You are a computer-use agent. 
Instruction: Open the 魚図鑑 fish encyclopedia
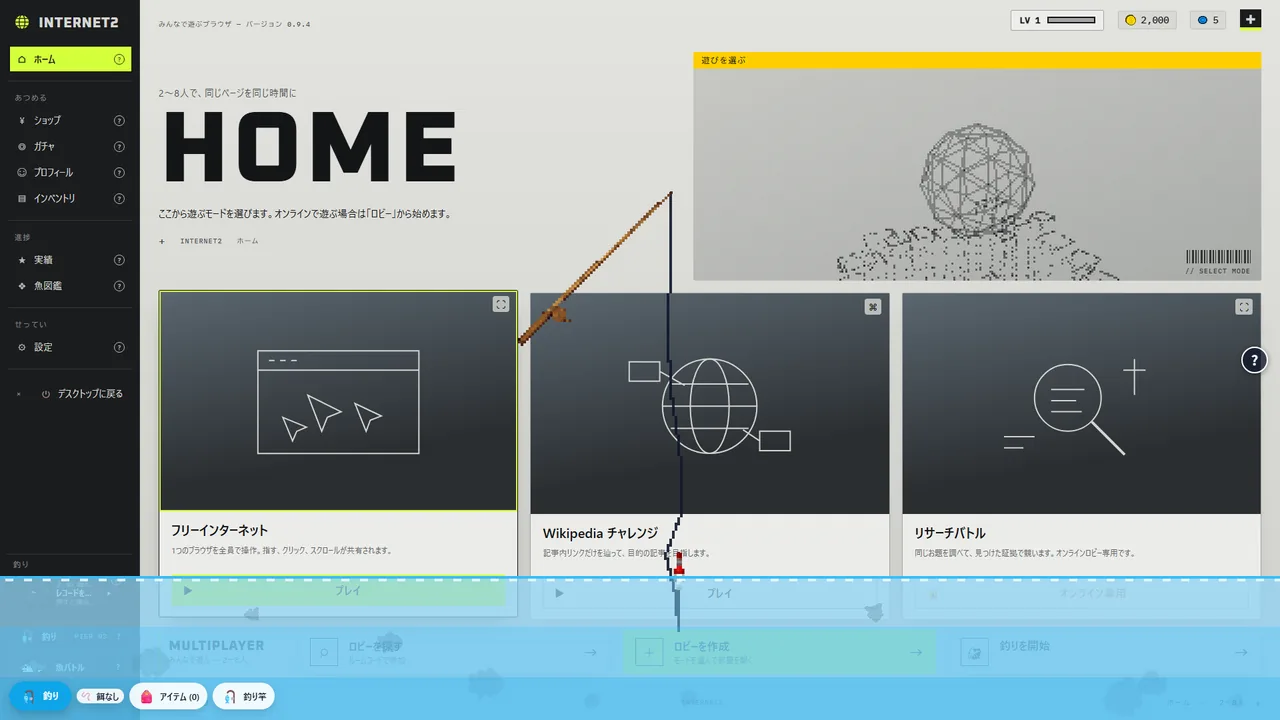[71, 286]
